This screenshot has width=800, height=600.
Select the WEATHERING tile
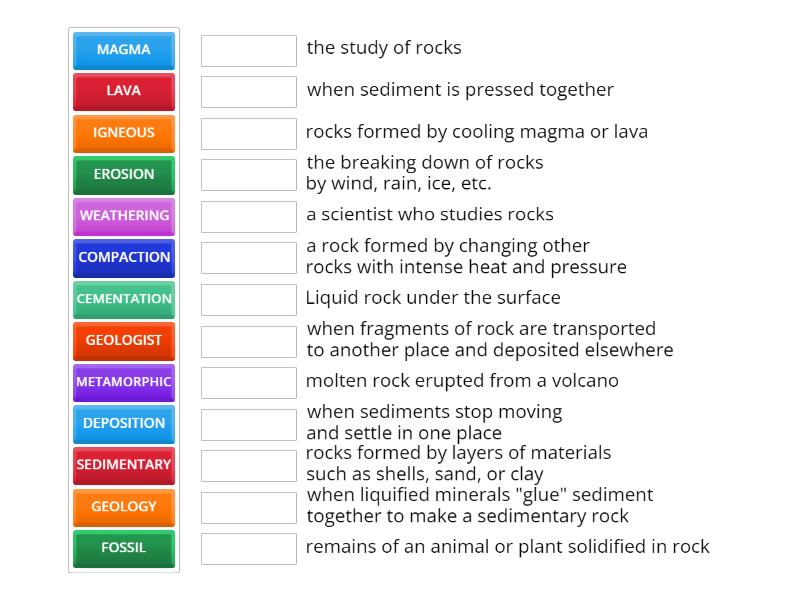[123, 215]
